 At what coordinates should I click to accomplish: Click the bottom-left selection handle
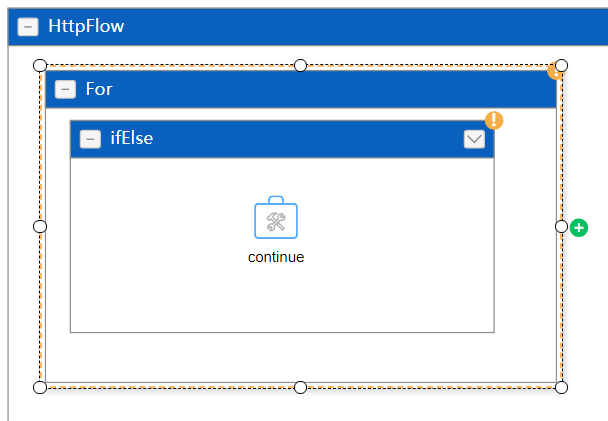click(x=40, y=387)
